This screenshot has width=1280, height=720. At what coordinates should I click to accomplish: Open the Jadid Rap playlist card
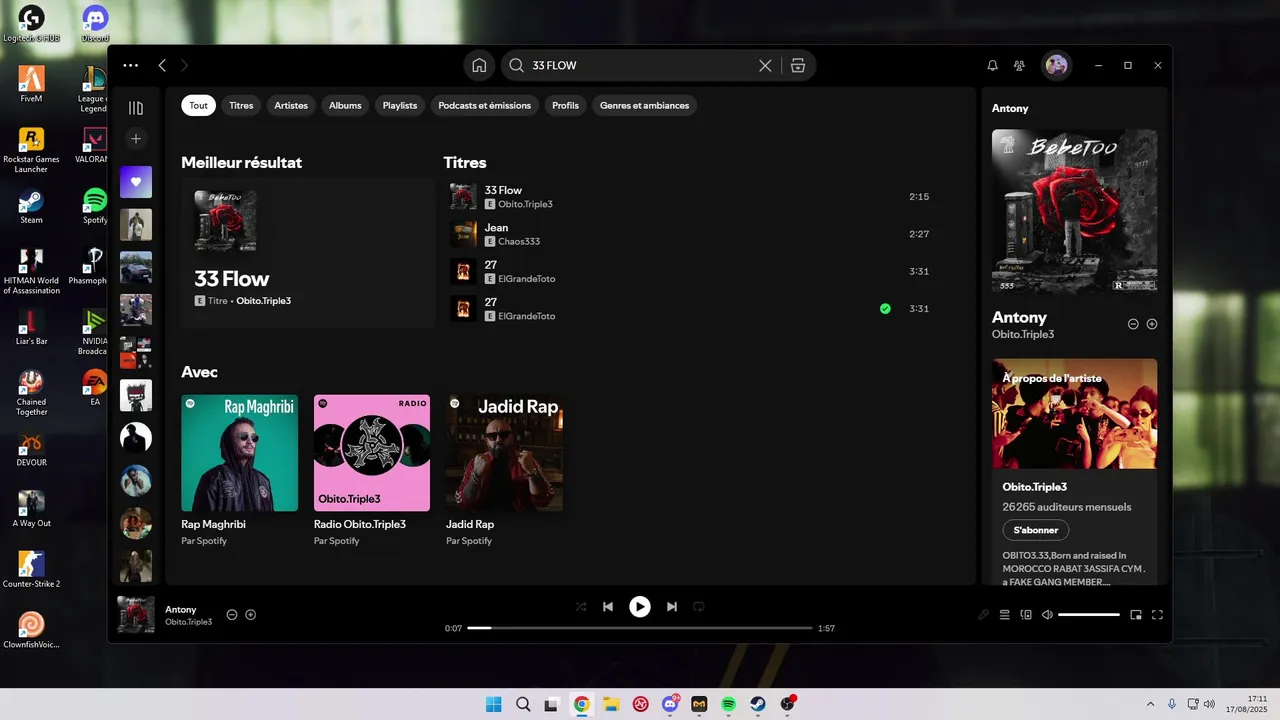(504, 472)
